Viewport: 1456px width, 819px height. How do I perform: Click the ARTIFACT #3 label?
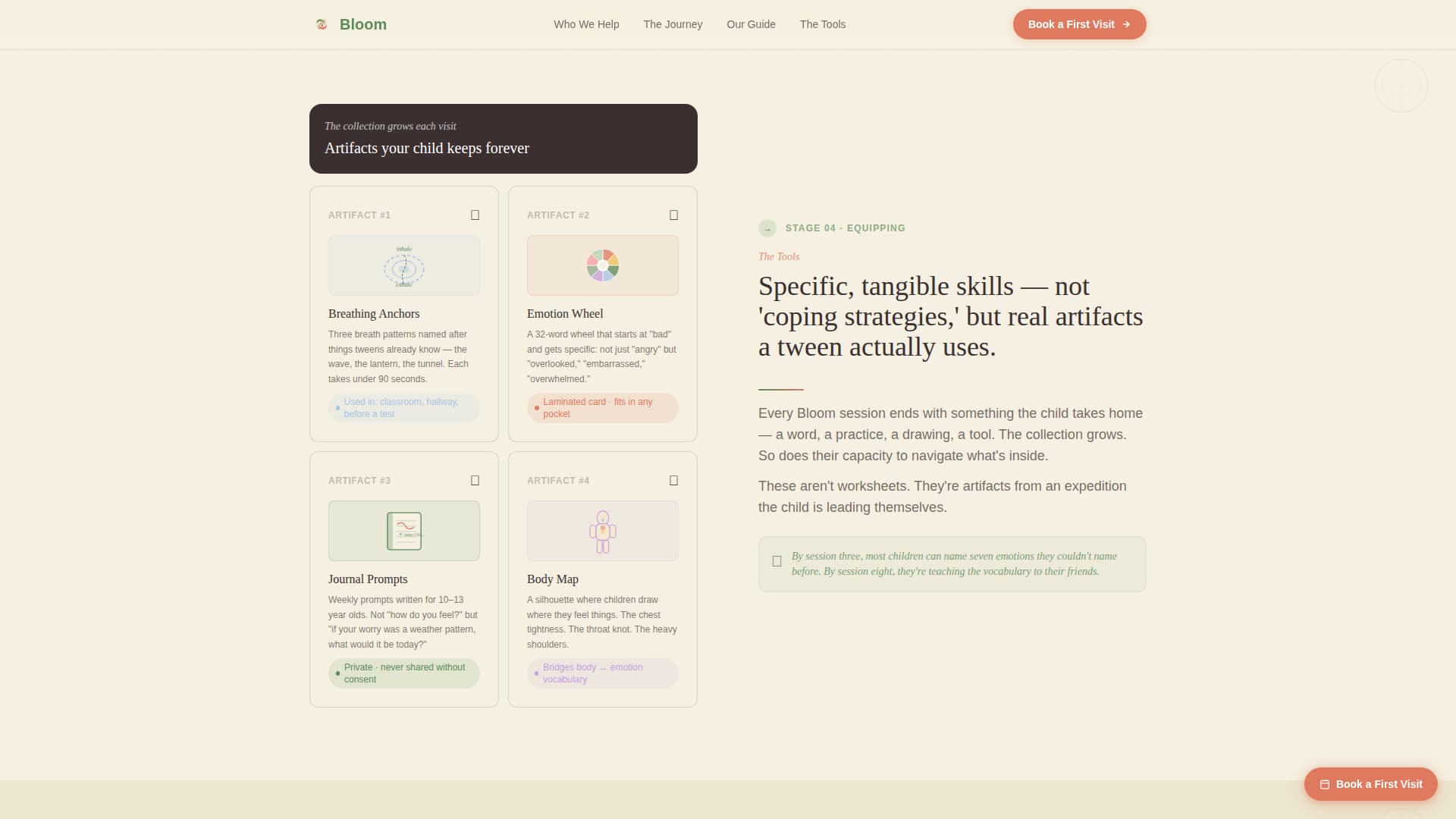pos(359,481)
